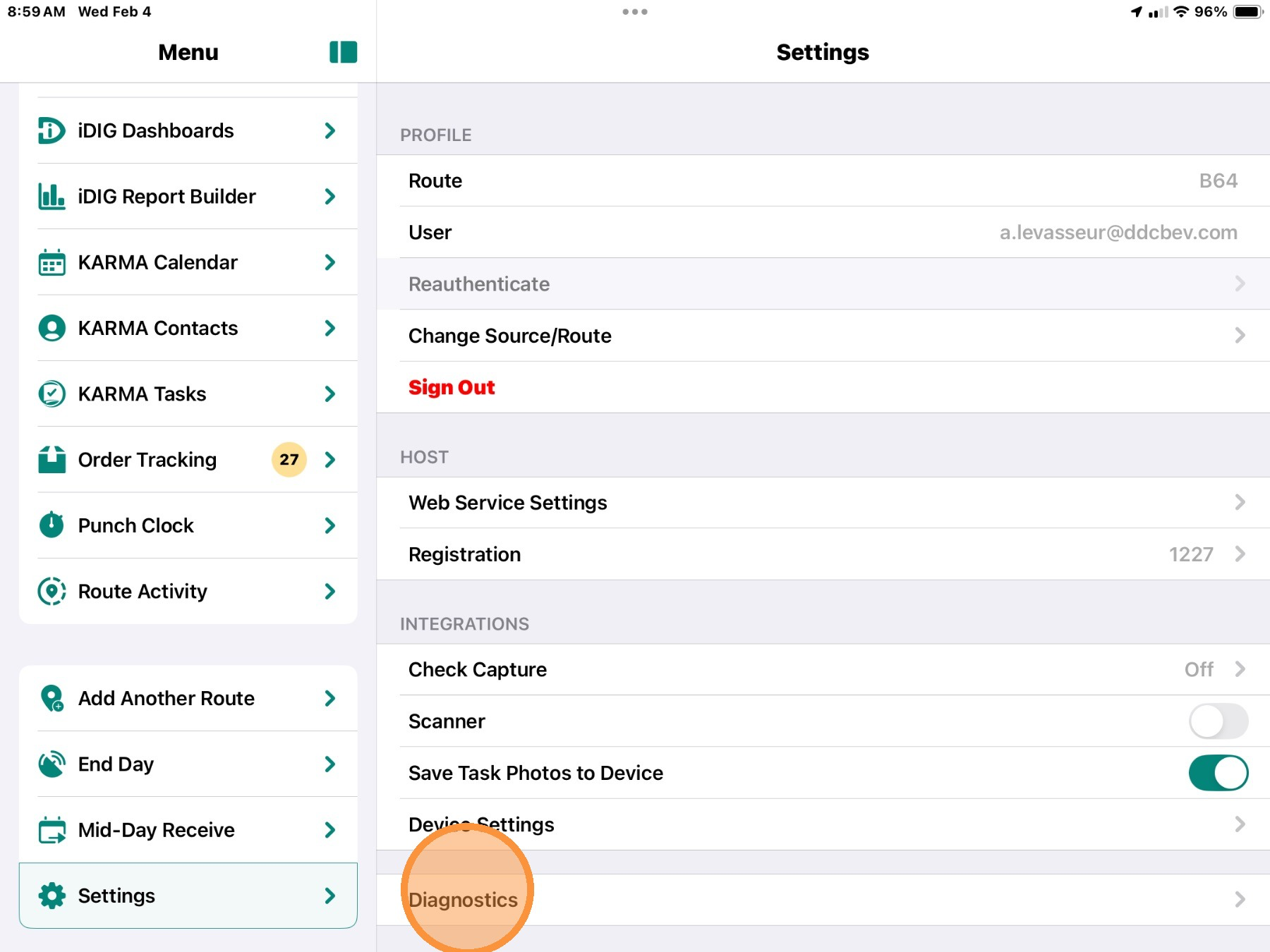Tap the red Sign Out button

452,387
